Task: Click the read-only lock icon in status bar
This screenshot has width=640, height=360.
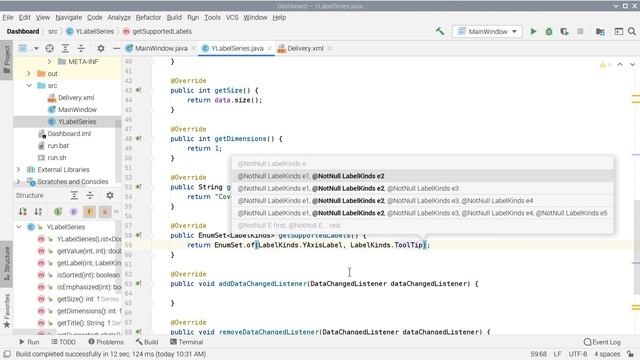Action: pyautogui.click(x=631, y=354)
